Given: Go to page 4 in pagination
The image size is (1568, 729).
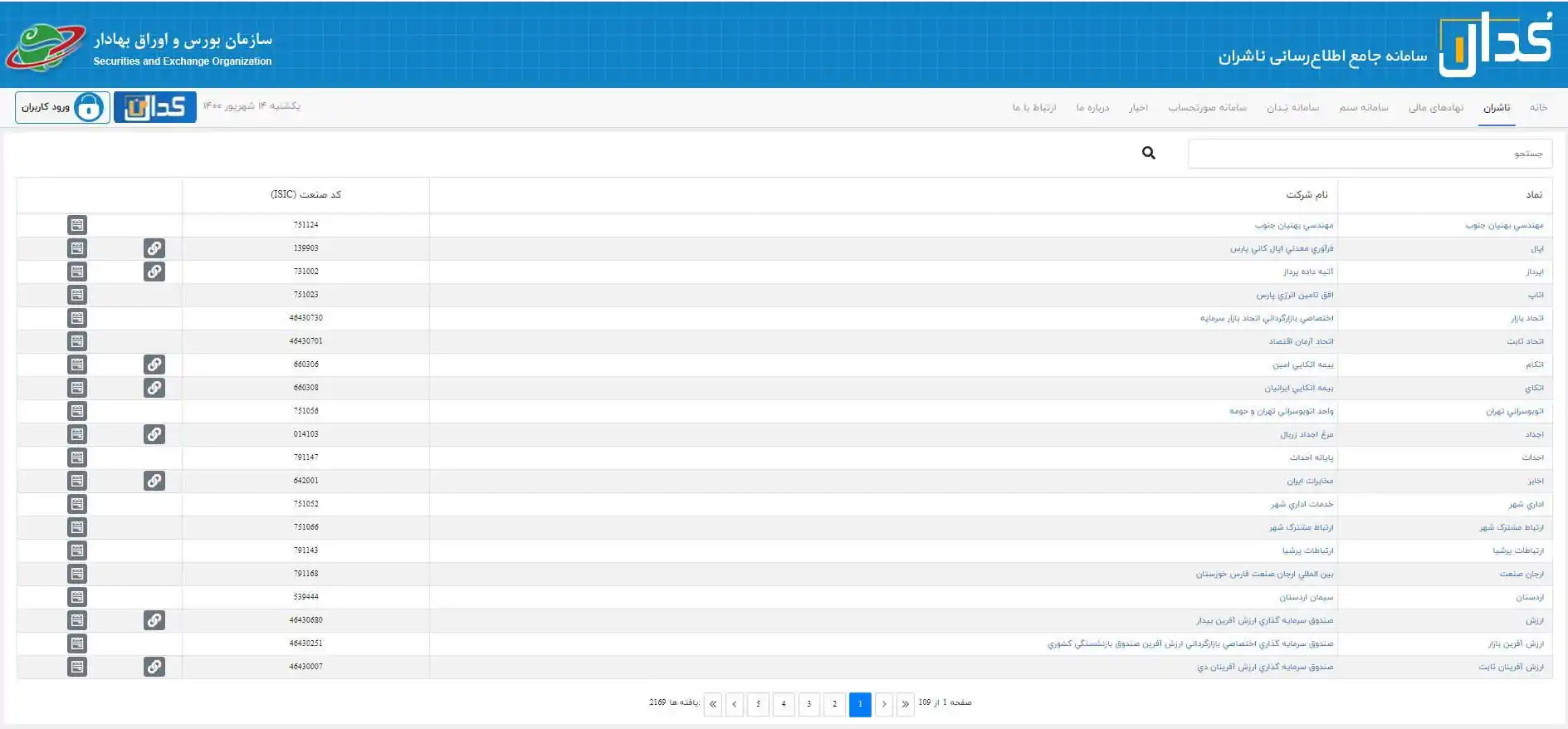Looking at the screenshot, I should click(x=784, y=704).
